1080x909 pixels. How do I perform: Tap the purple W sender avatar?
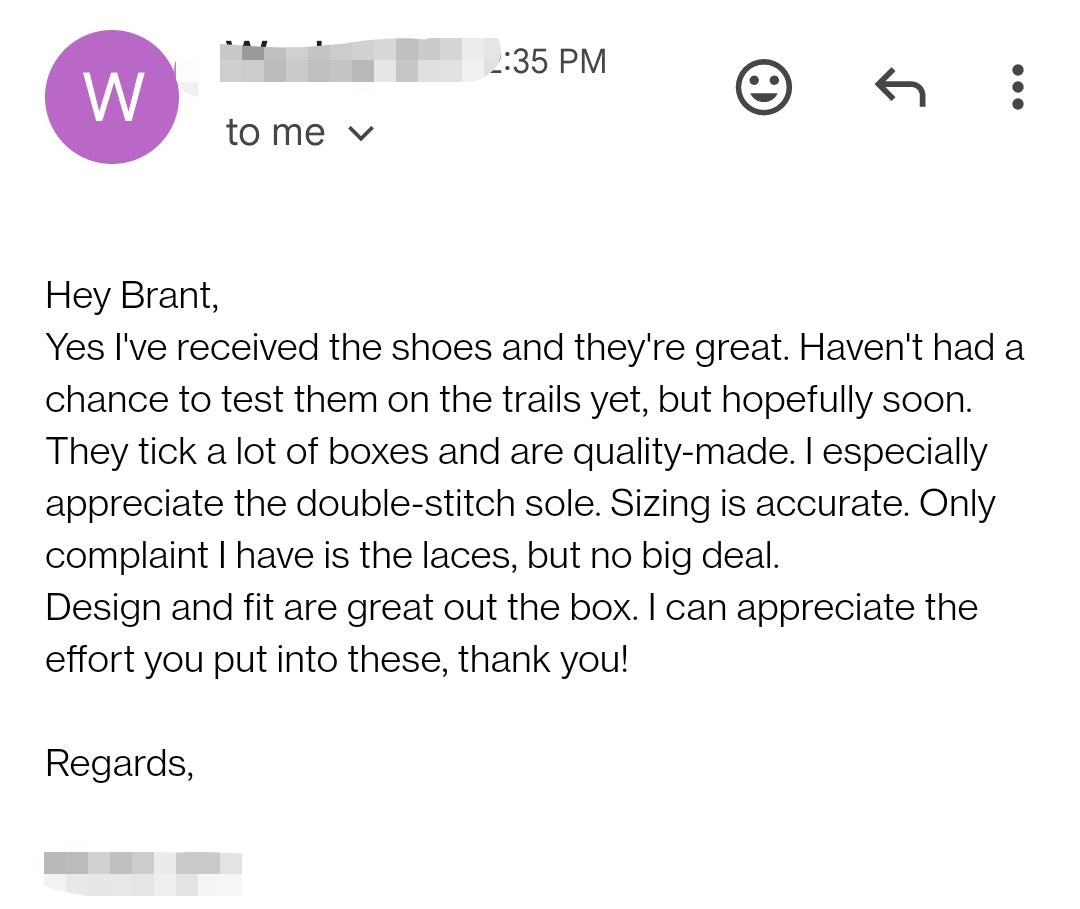pyautogui.click(x=111, y=97)
